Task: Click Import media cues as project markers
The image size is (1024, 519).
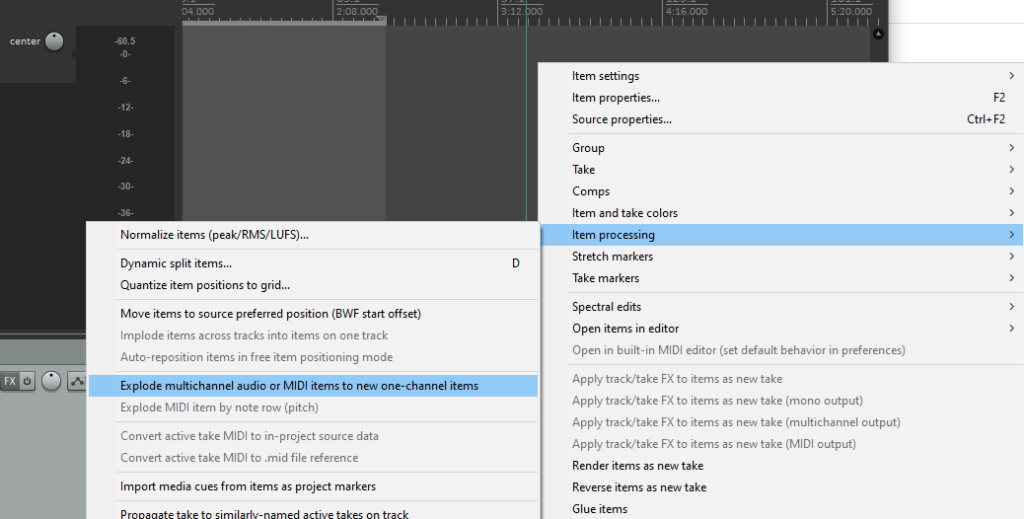Action: pos(248,487)
